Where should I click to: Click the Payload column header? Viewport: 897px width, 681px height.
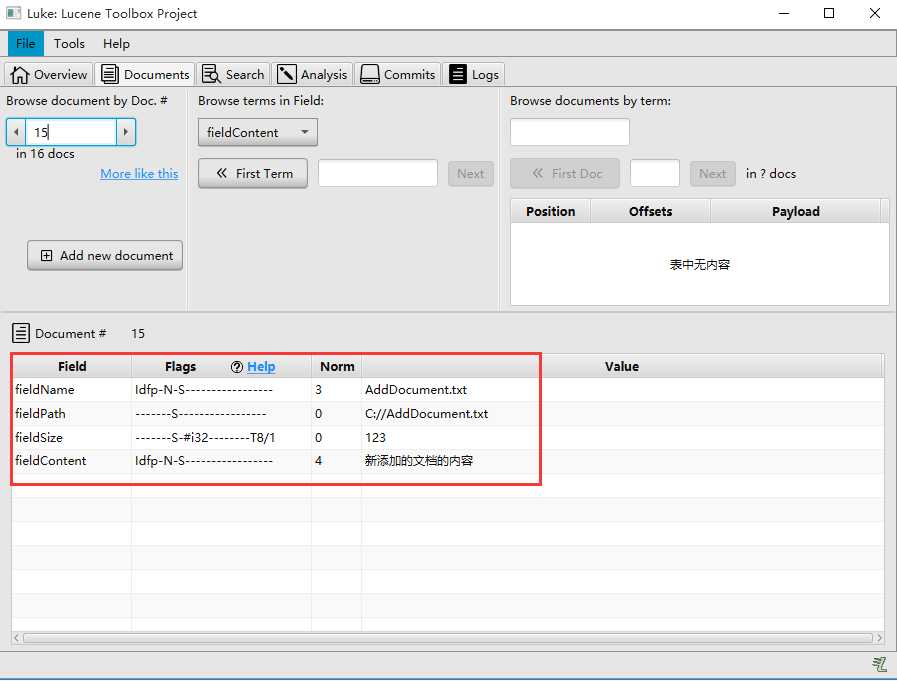pos(795,211)
